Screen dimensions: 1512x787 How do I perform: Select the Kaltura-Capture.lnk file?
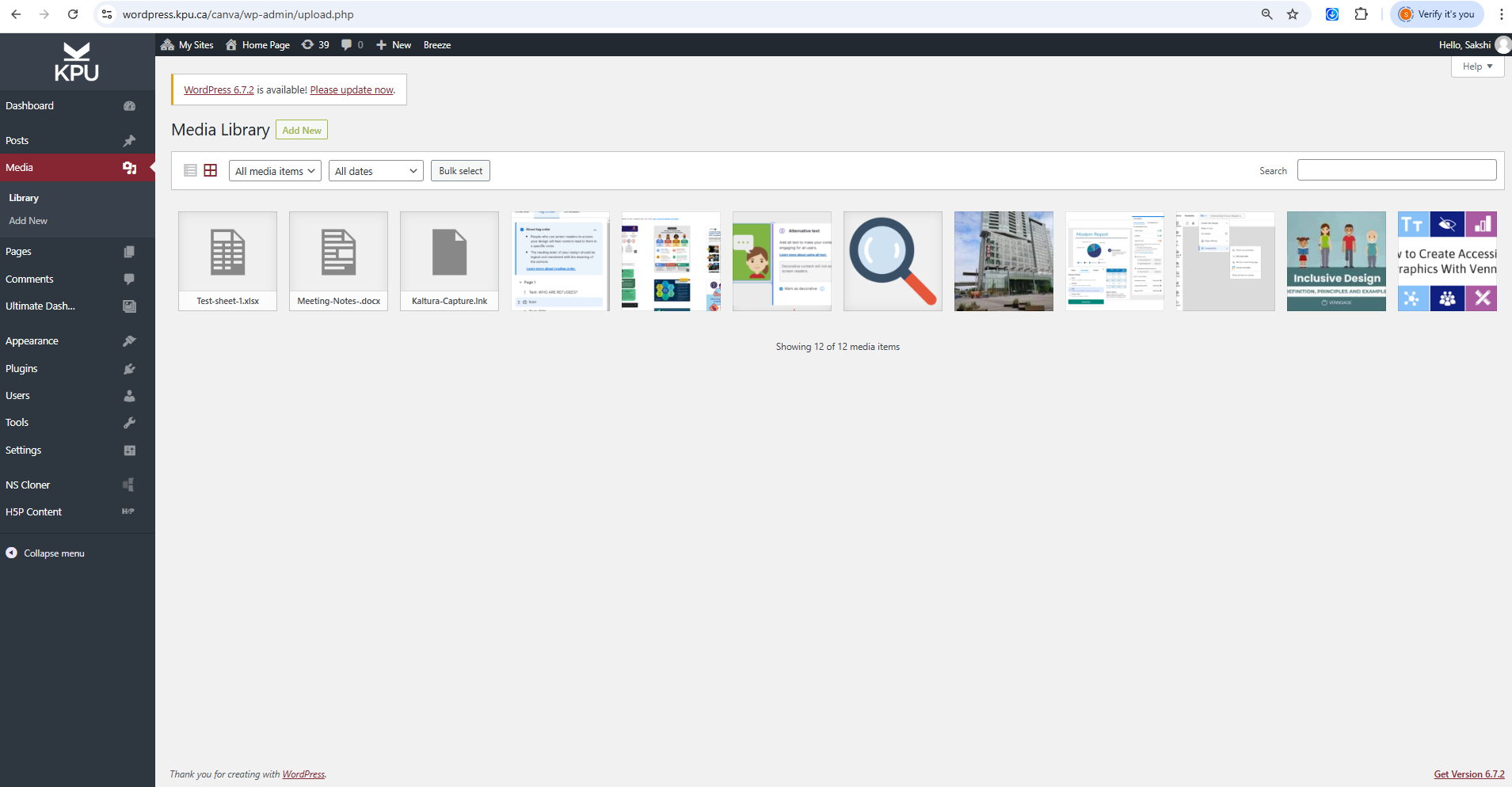450,261
